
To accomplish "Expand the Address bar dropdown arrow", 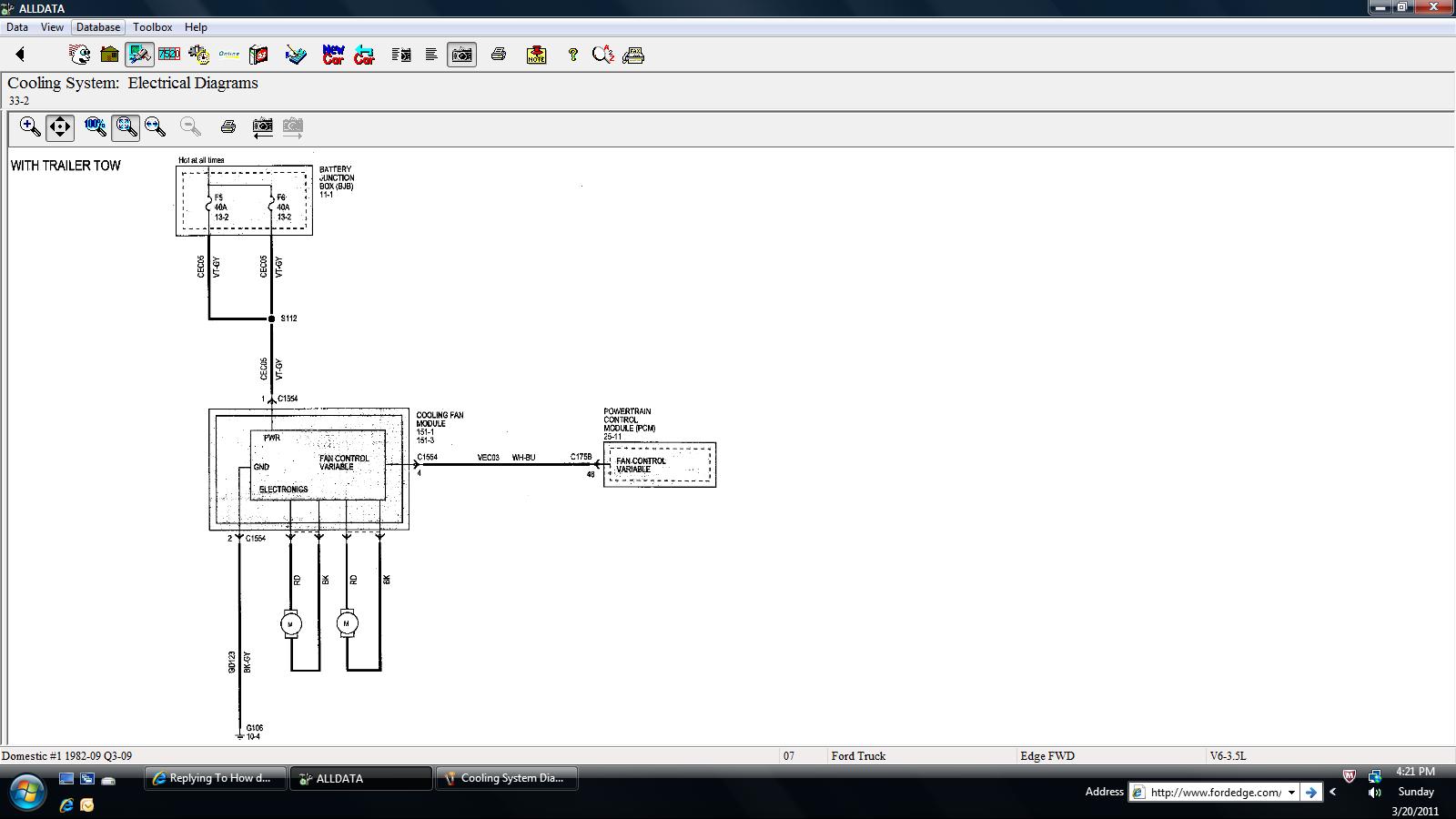I will coord(1290,792).
